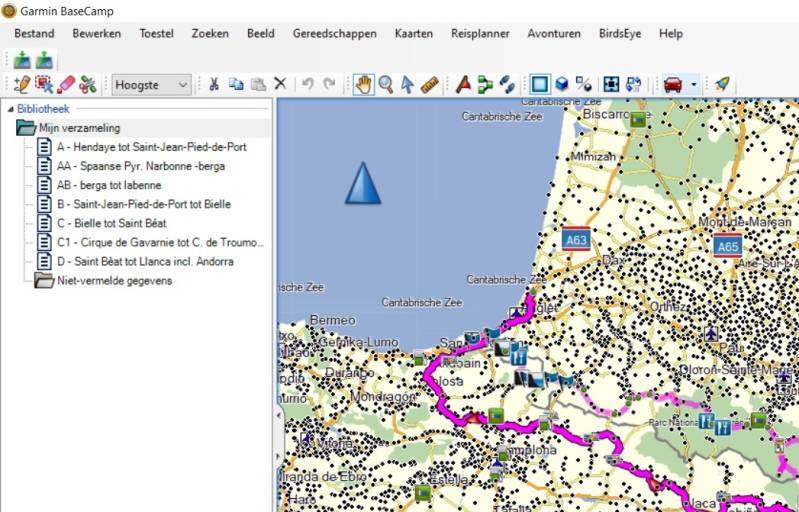Click the blue north arrow on map

tap(362, 183)
